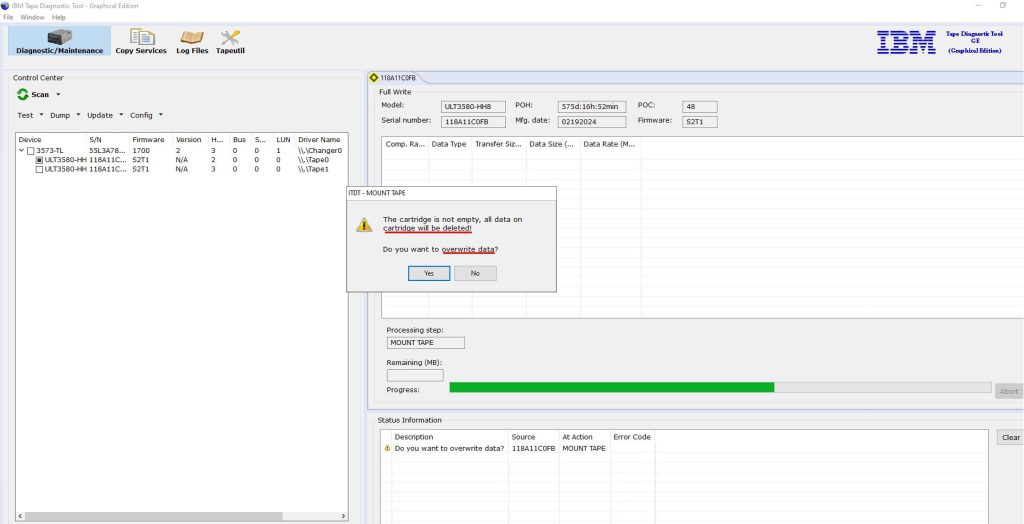Viewport: 1024px width, 524px height.
Task: Collapse the 3573-TL tree node
Action: [22, 151]
